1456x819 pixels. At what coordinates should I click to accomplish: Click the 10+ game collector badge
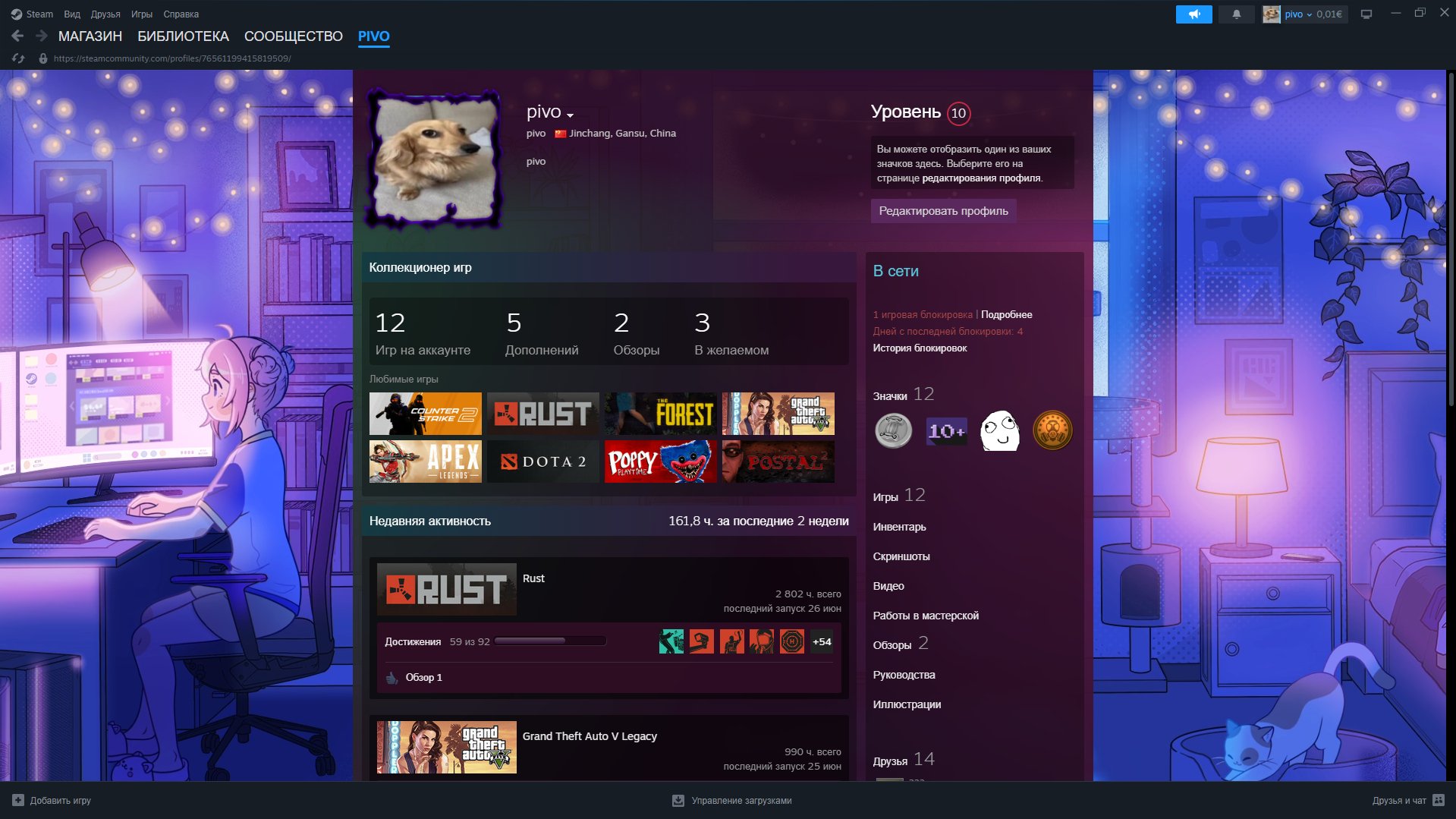[x=946, y=430]
